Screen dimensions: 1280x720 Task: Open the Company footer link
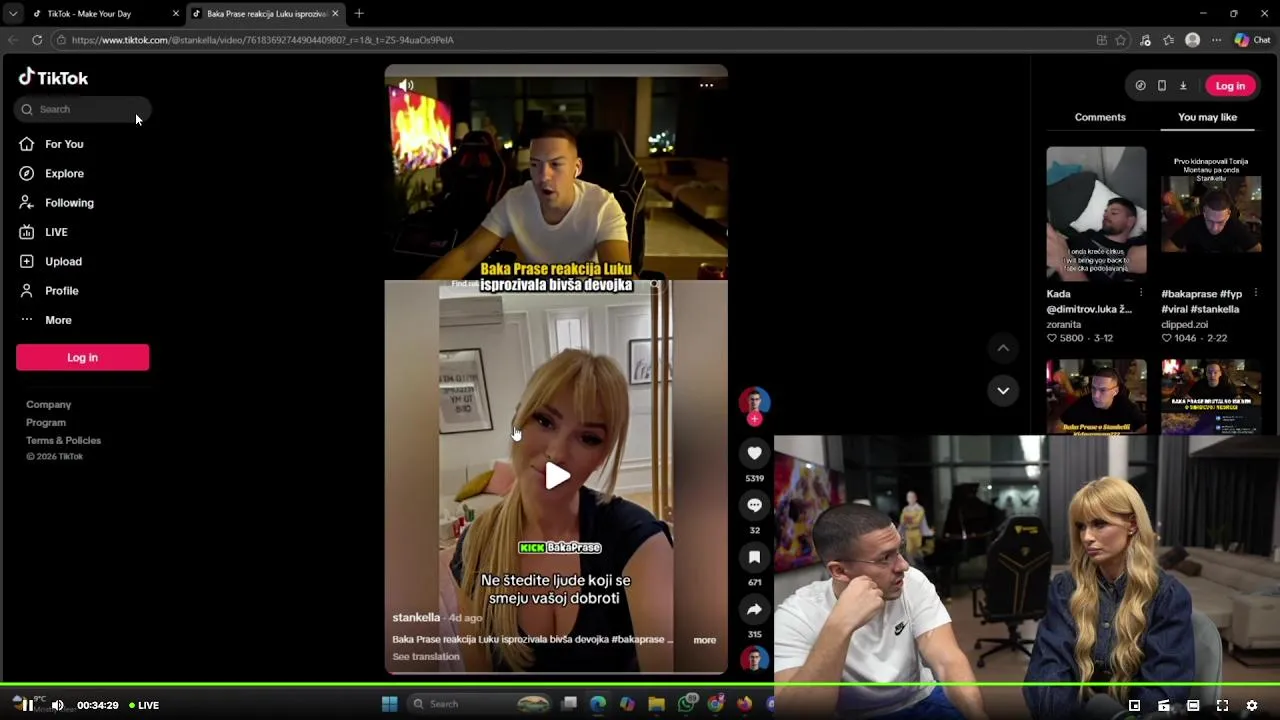48,404
